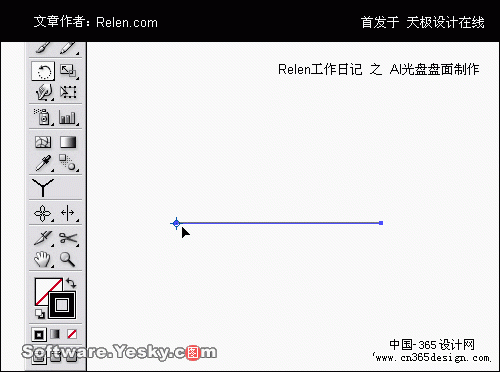Select the Zoom magnifier tool

[x=67, y=259]
